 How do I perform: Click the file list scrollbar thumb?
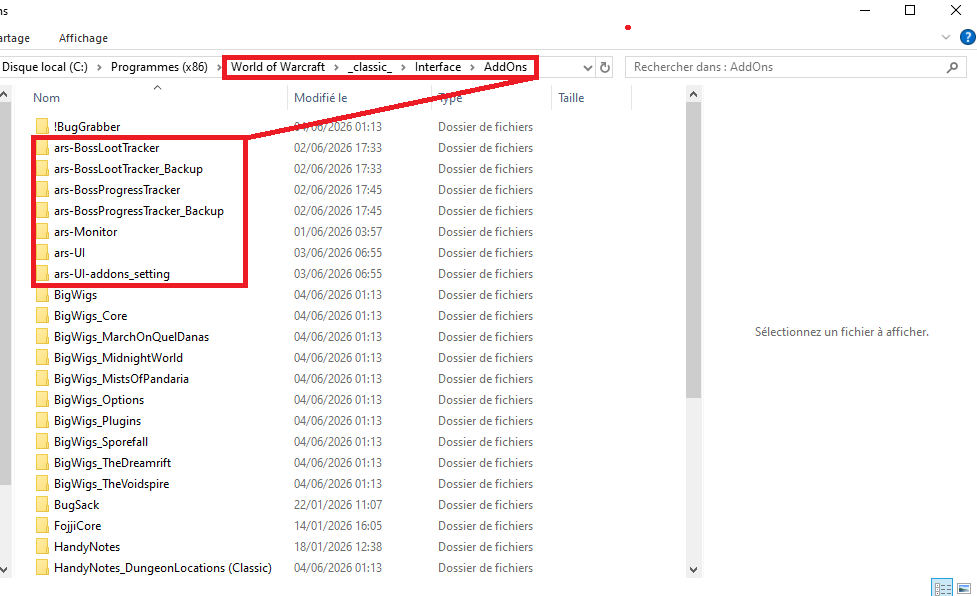pos(693,249)
